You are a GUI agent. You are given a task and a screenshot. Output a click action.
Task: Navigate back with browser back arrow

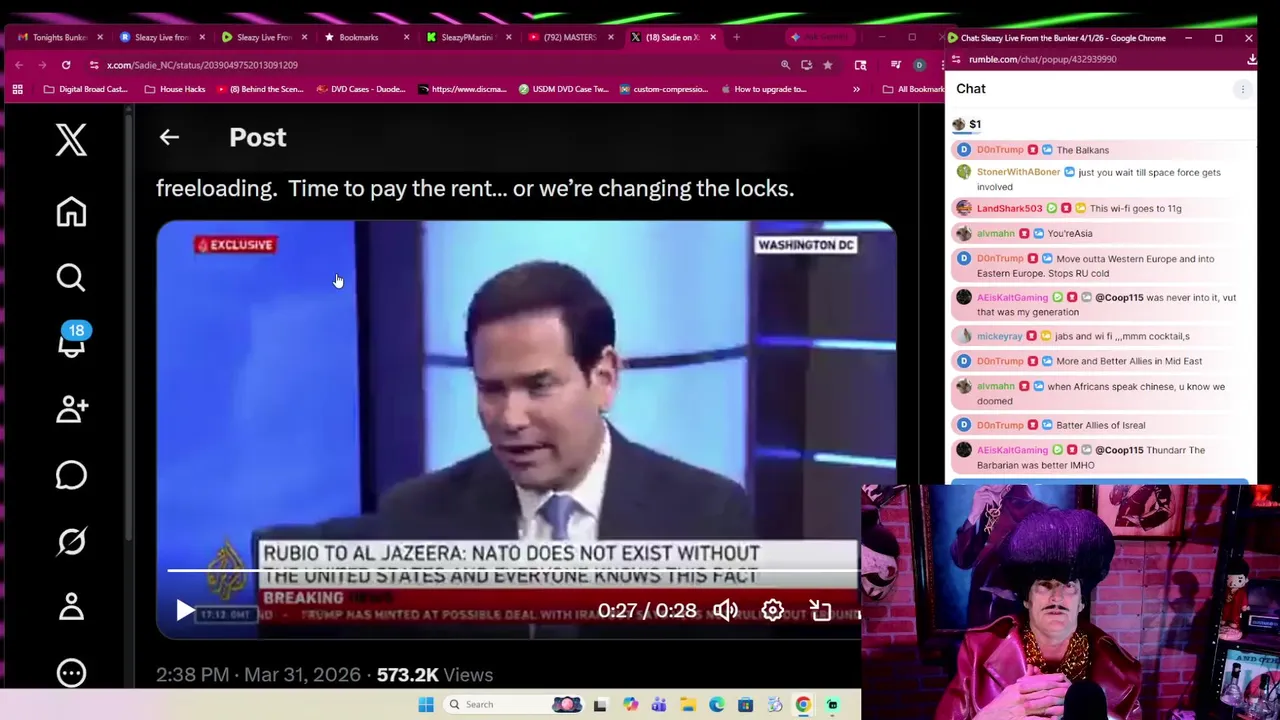(19, 65)
